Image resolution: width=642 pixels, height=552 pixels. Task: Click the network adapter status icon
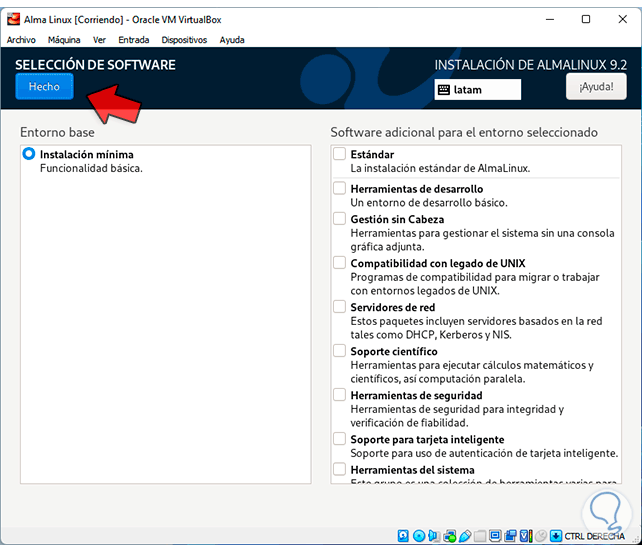point(450,536)
